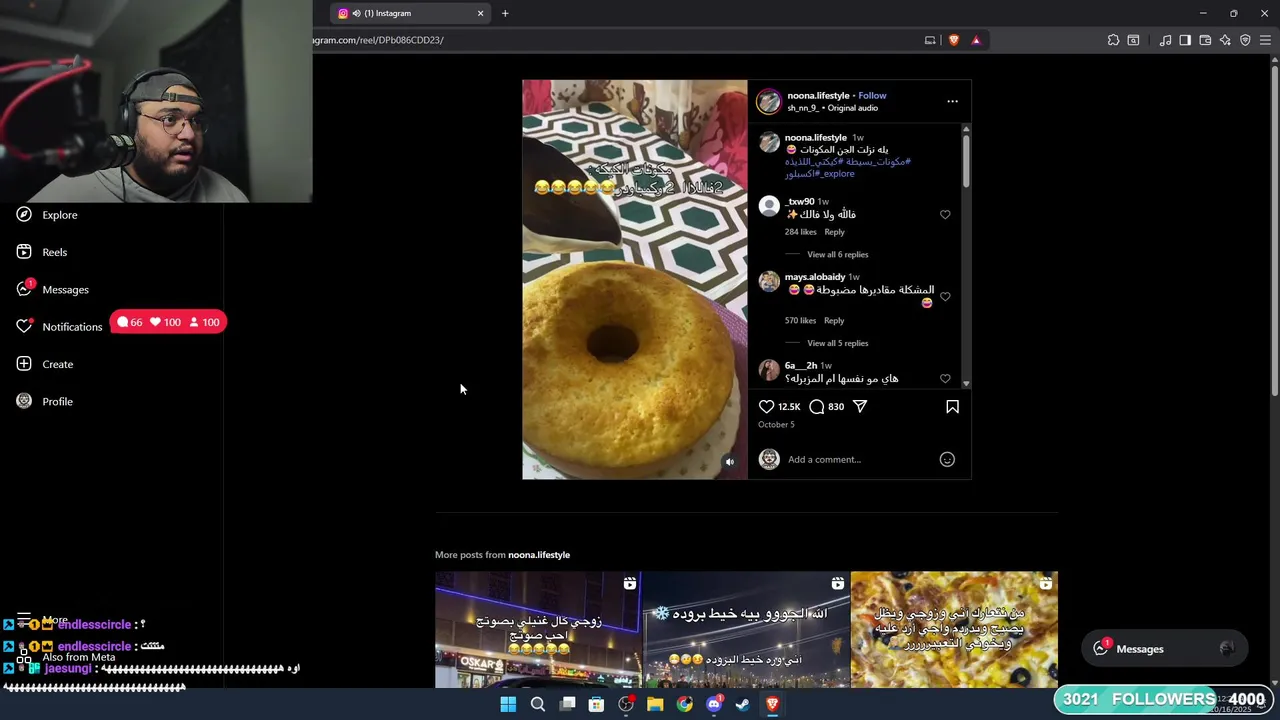Click the browser address bar URL
The image size is (1280, 720).
[378, 40]
